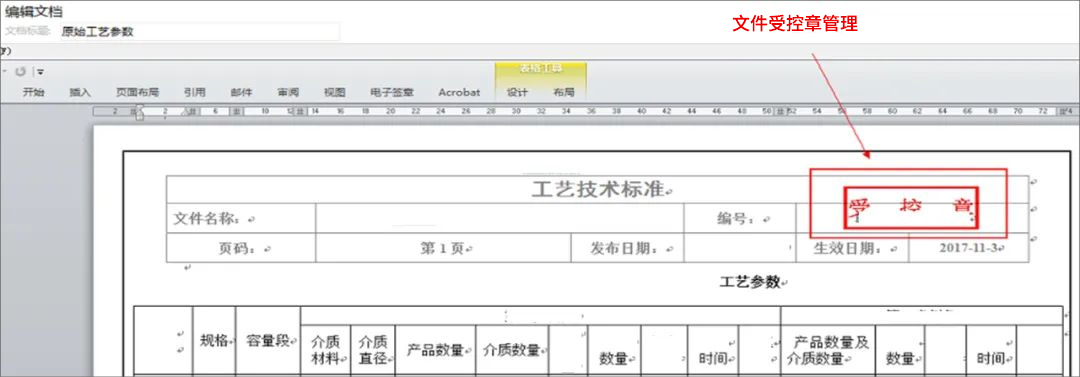
Task: Click the 第1页 cell
Action: coord(443,248)
